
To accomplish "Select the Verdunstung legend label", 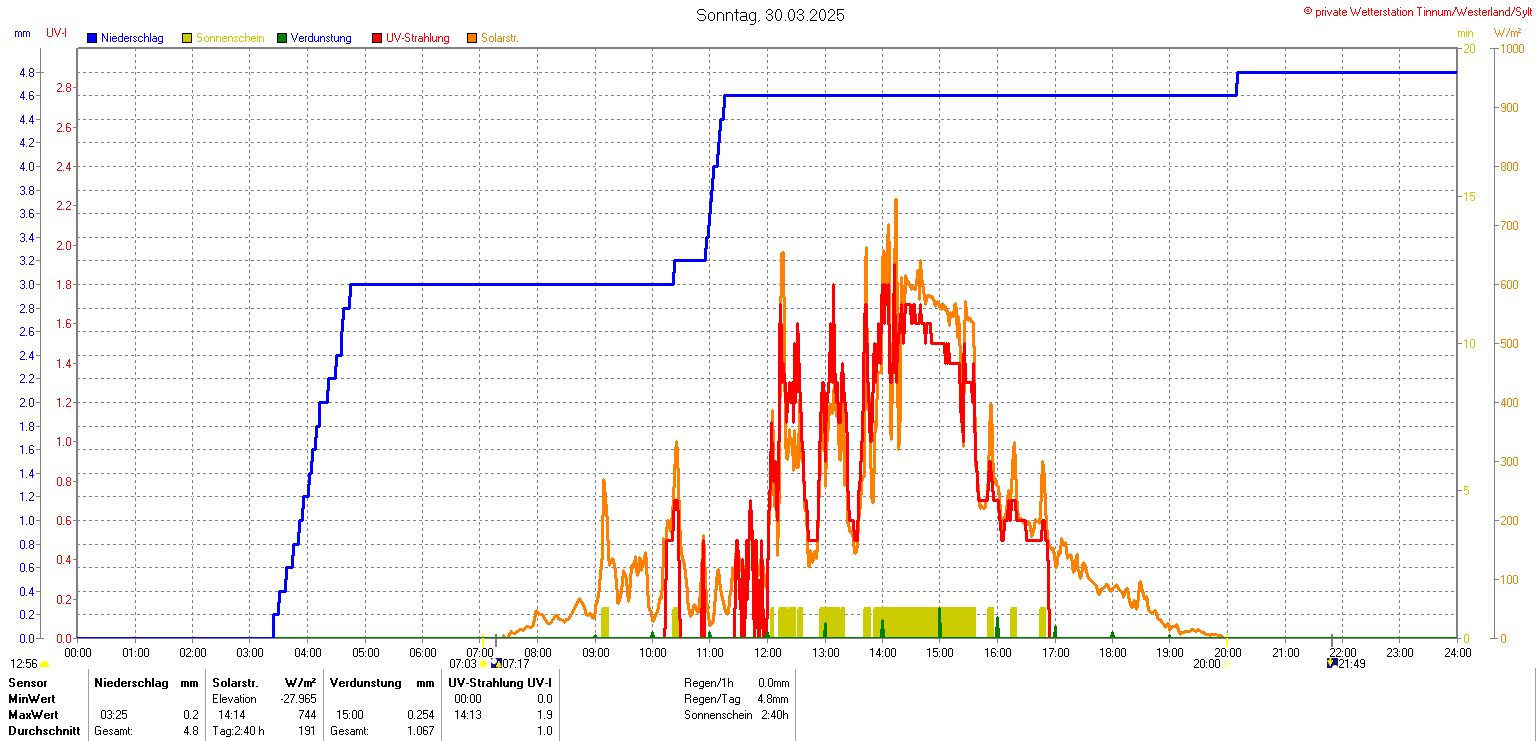I will coord(321,38).
